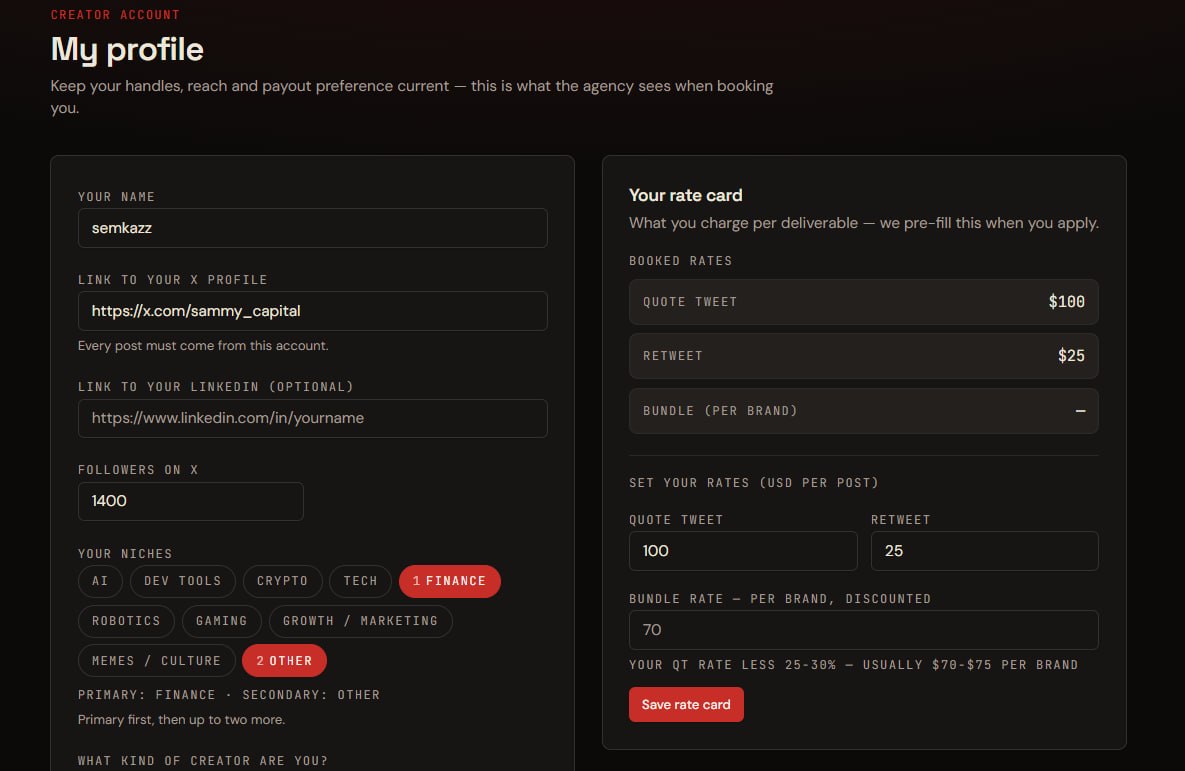Image resolution: width=1185 pixels, height=771 pixels.
Task: Focus the LinkedIn link input
Action: pos(312,418)
